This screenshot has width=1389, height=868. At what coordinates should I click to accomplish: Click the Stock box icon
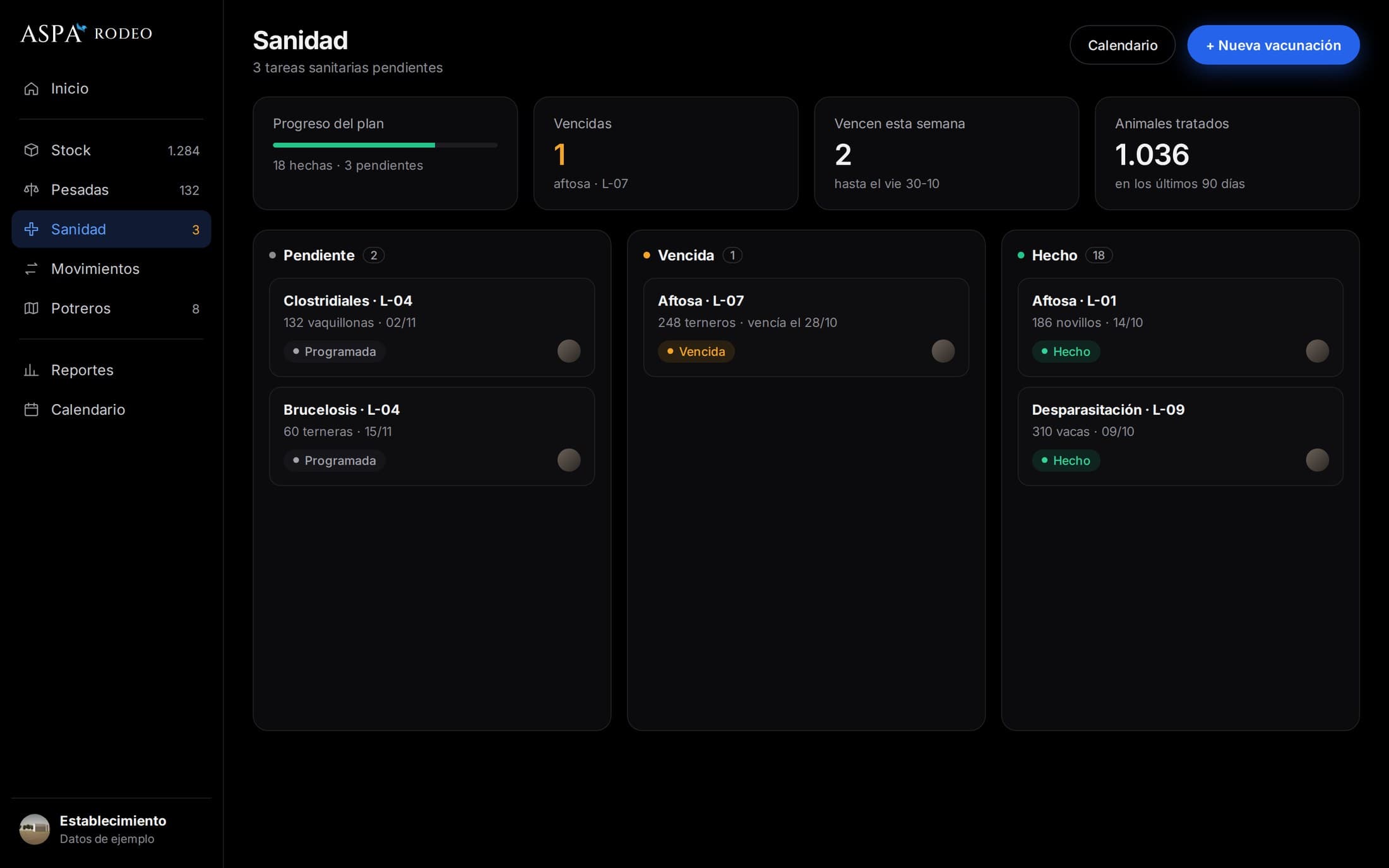(x=31, y=150)
